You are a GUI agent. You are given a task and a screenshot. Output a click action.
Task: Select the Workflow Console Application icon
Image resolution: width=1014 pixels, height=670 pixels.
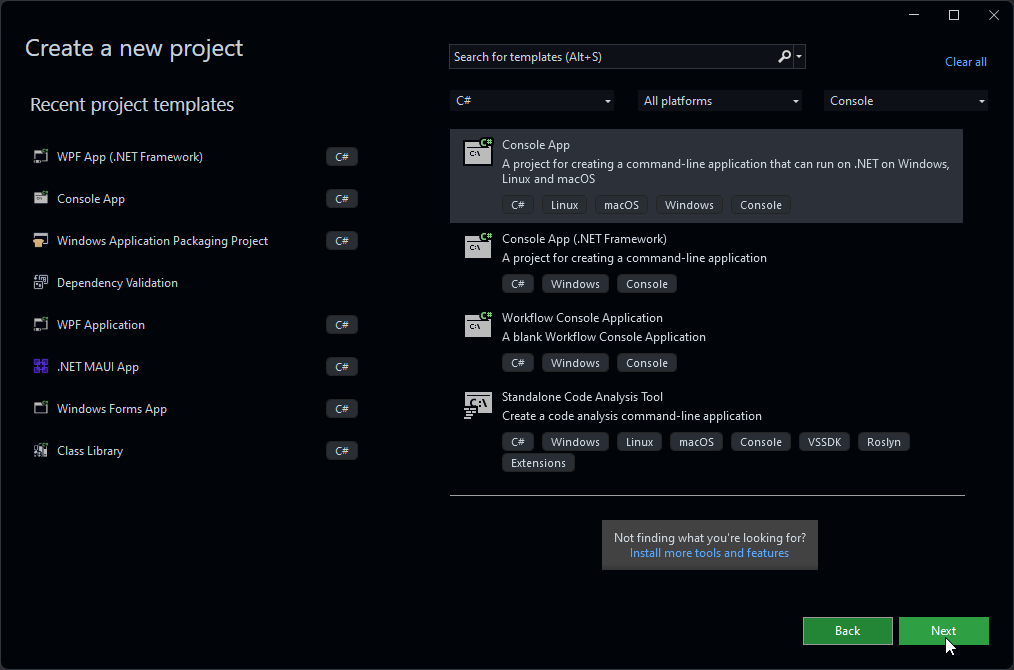477,325
